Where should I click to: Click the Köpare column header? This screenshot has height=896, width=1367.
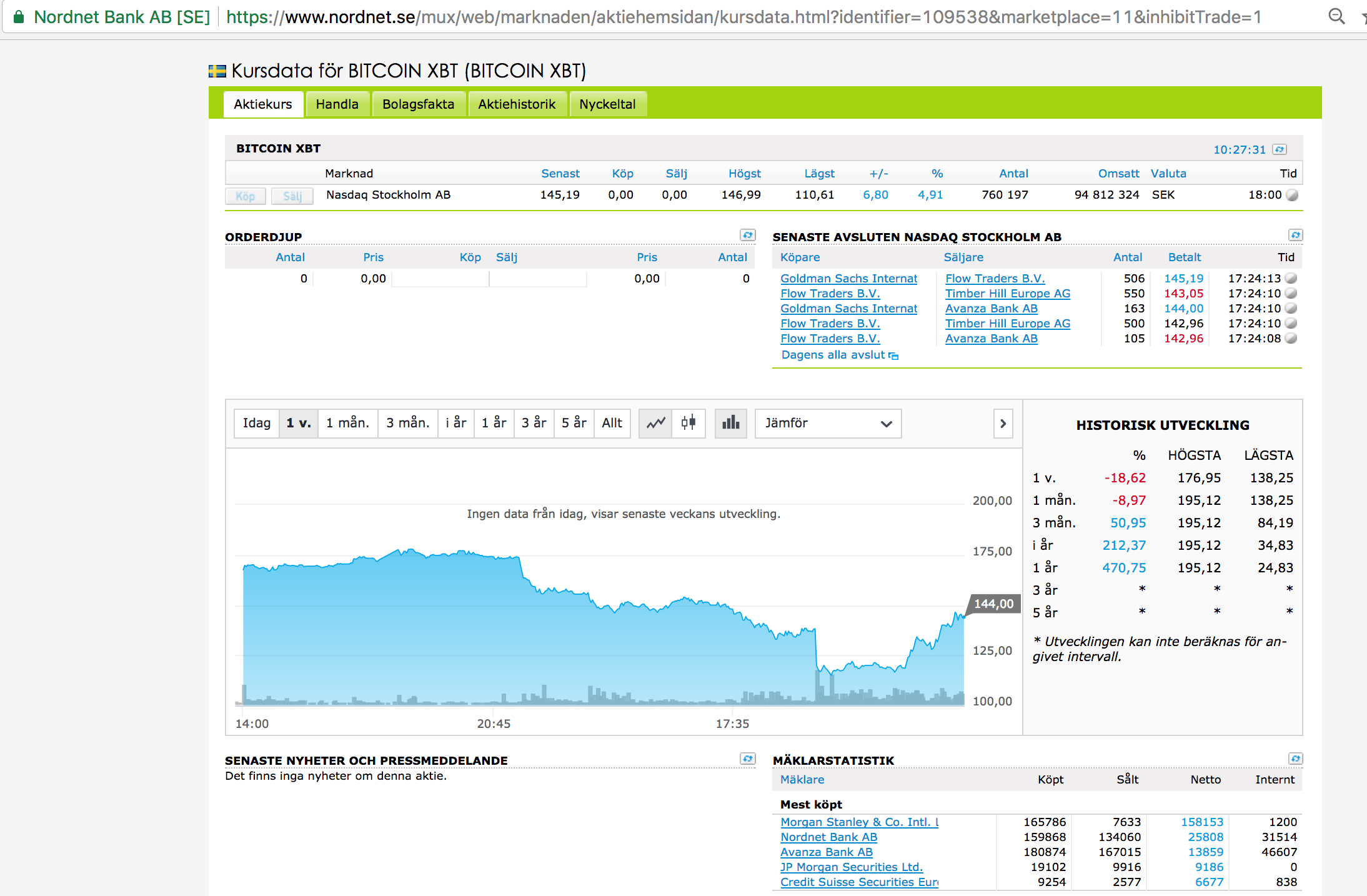800,257
